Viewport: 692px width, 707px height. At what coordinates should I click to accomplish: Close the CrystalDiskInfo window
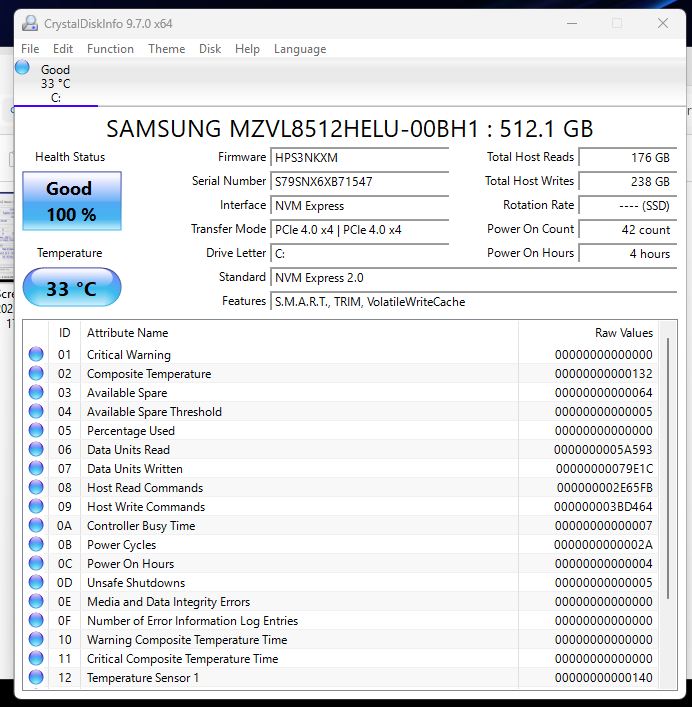point(663,23)
